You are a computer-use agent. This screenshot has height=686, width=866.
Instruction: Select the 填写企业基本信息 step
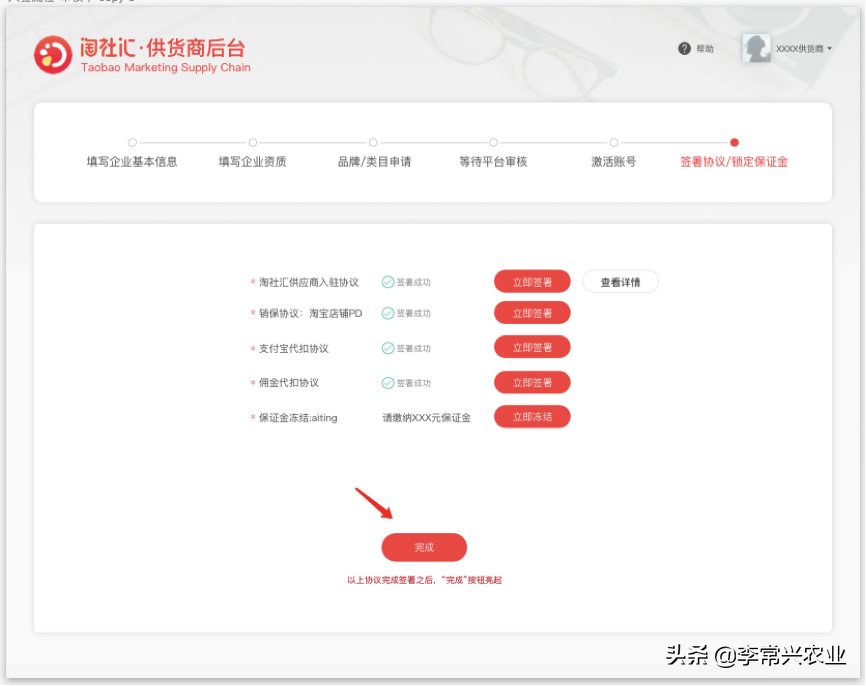(132, 161)
